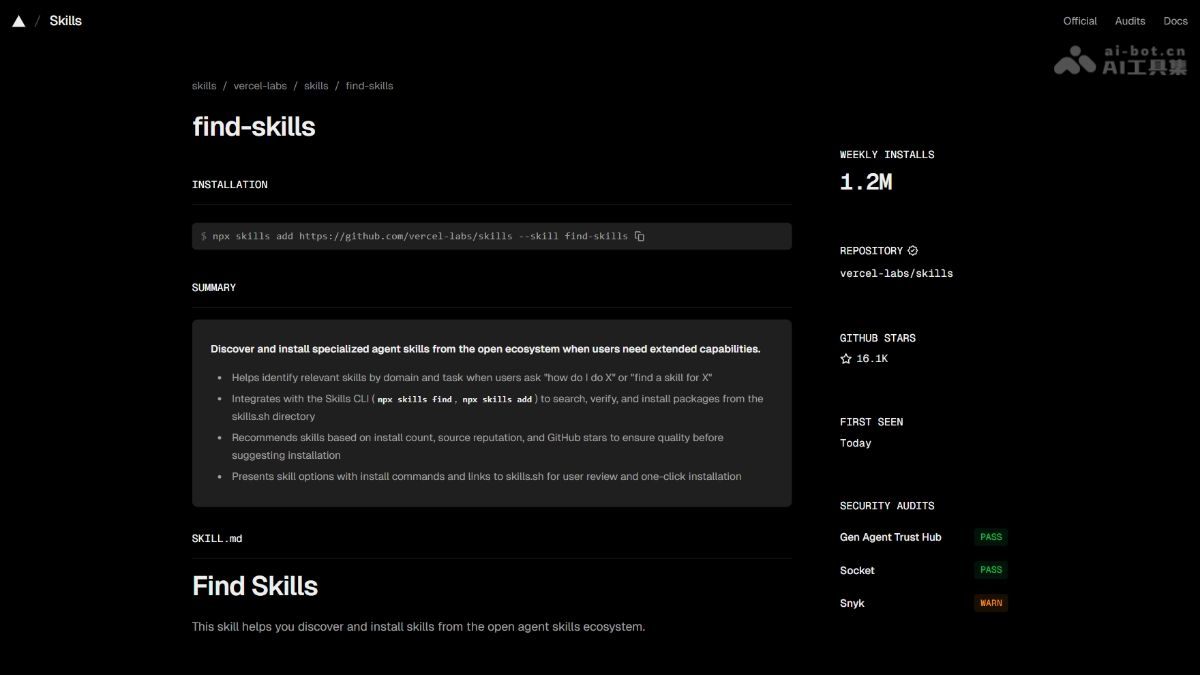Click the 'SUMMARY' section heading
This screenshot has height=675, width=1200.
point(214,288)
